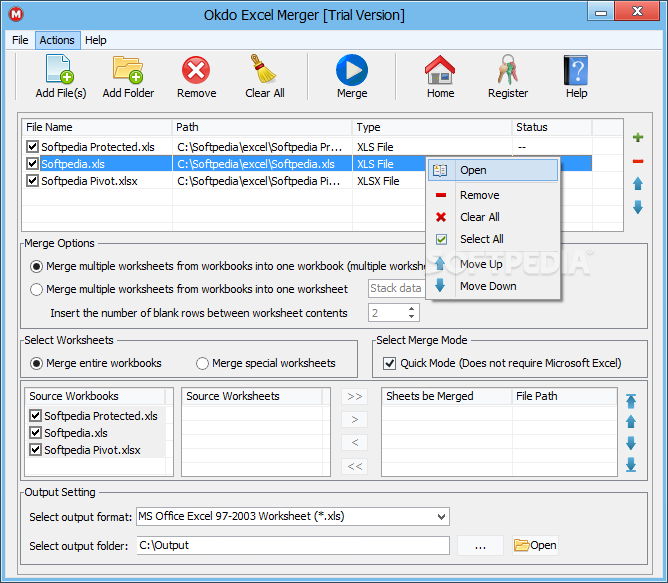Click Open output folder button
Screen dimensions: 668x583
pyautogui.click(x=535, y=545)
